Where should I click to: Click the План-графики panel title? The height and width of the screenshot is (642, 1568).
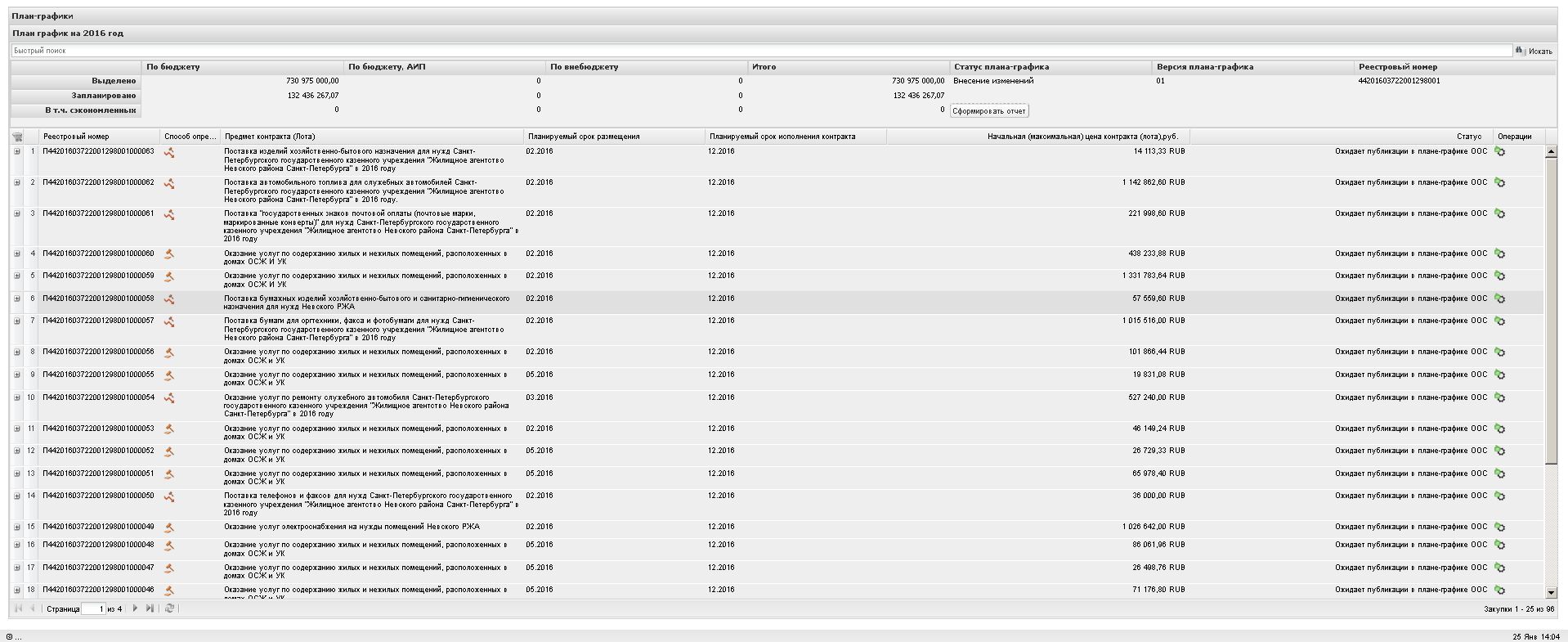[42, 16]
